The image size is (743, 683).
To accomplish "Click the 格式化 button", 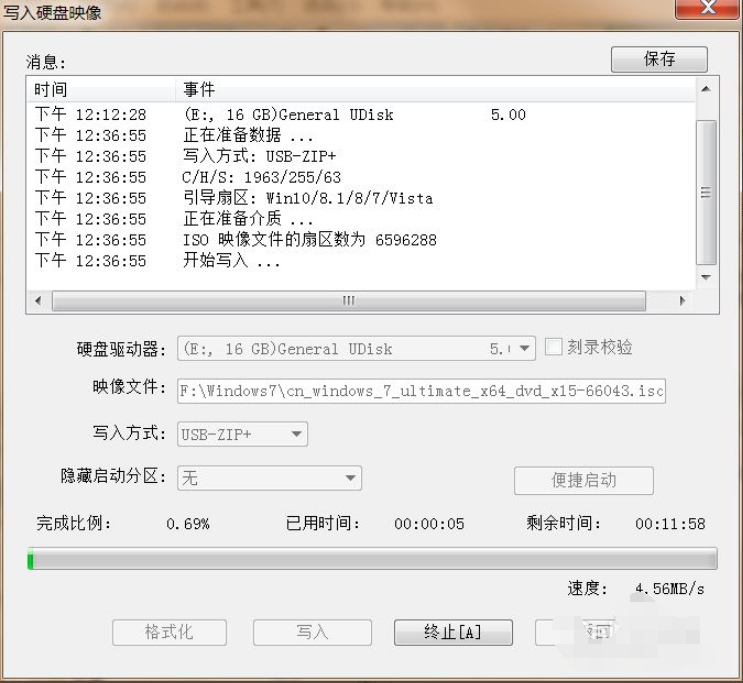I will [169, 632].
